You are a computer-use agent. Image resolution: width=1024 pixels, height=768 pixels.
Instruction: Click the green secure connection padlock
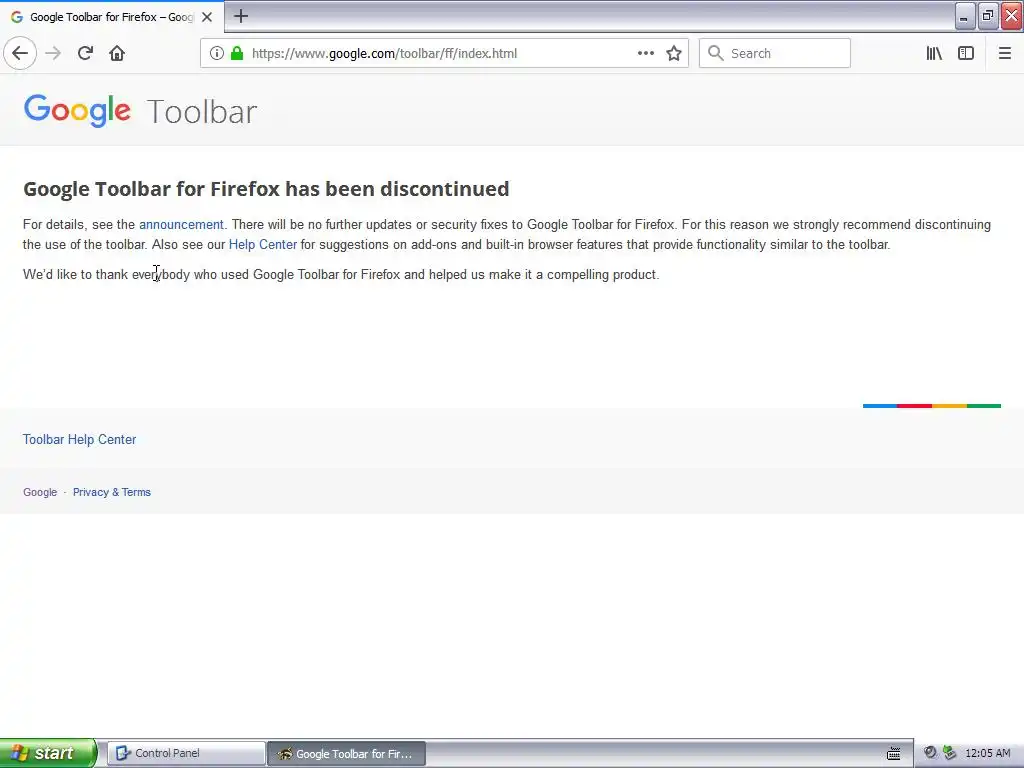(x=237, y=54)
